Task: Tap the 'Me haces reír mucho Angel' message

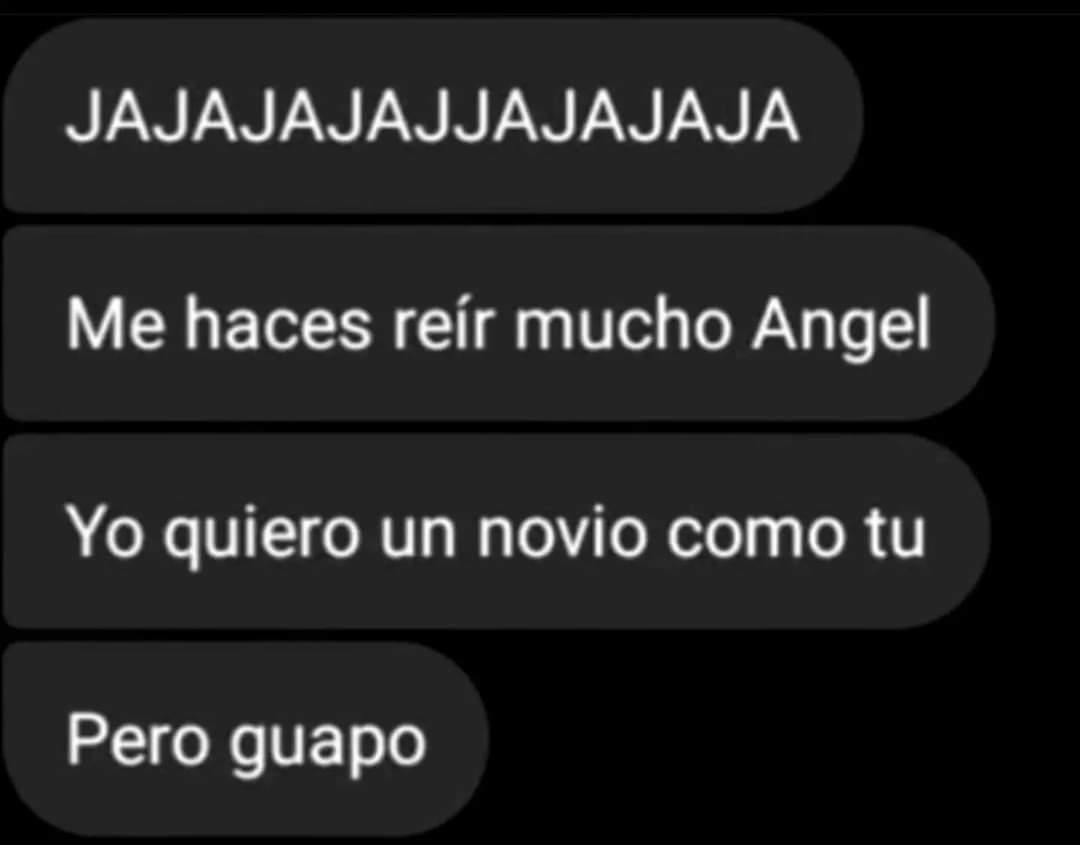Action: 498,323
